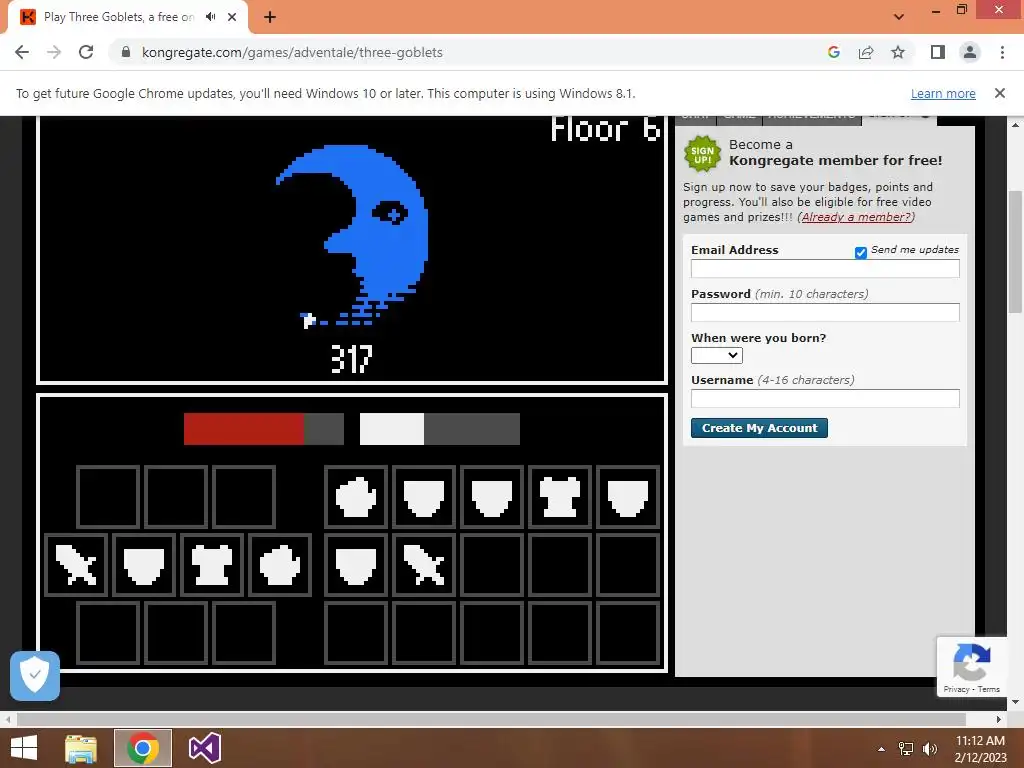The width and height of the screenshot is (1024, 768).
Task: Click the white progress bar
Action: pyautogui.click(x=440, y=429)
